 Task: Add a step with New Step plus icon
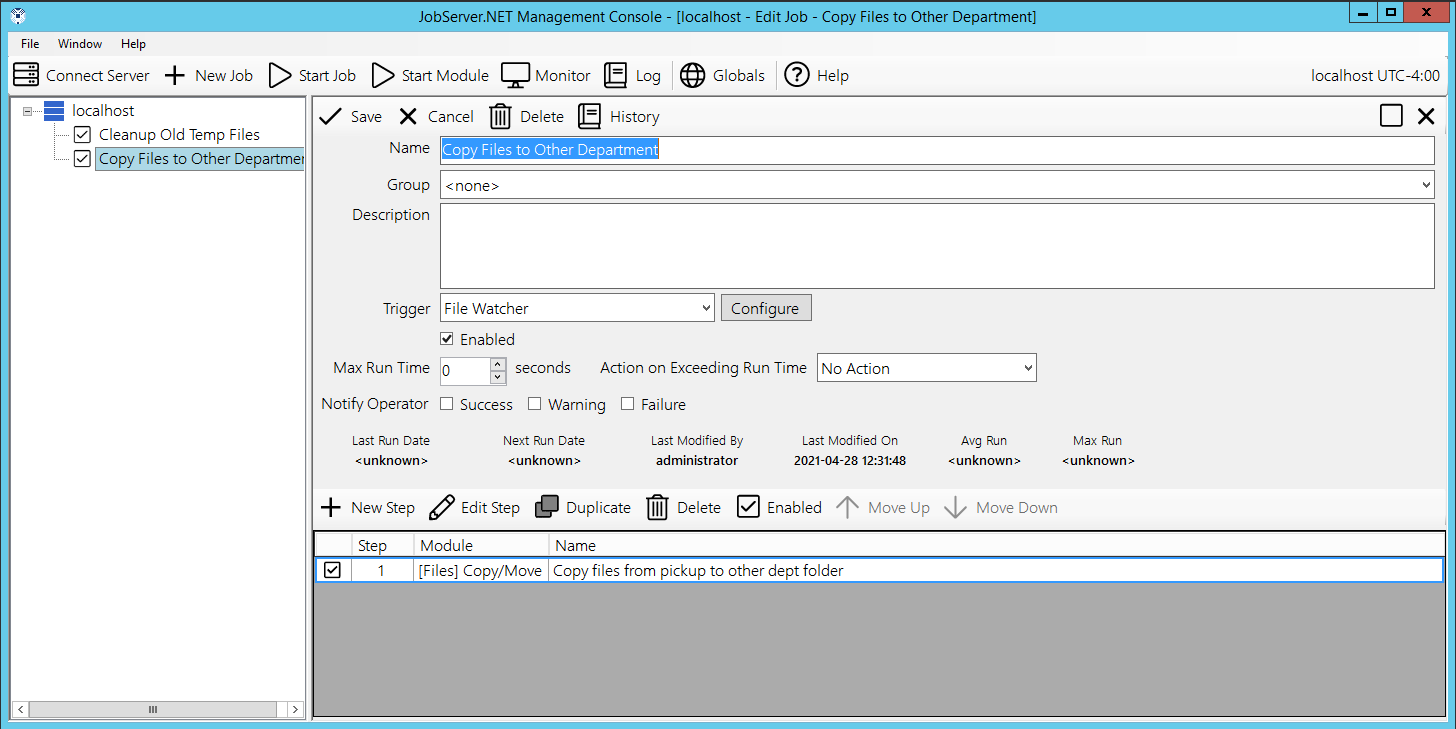point(331,507)
